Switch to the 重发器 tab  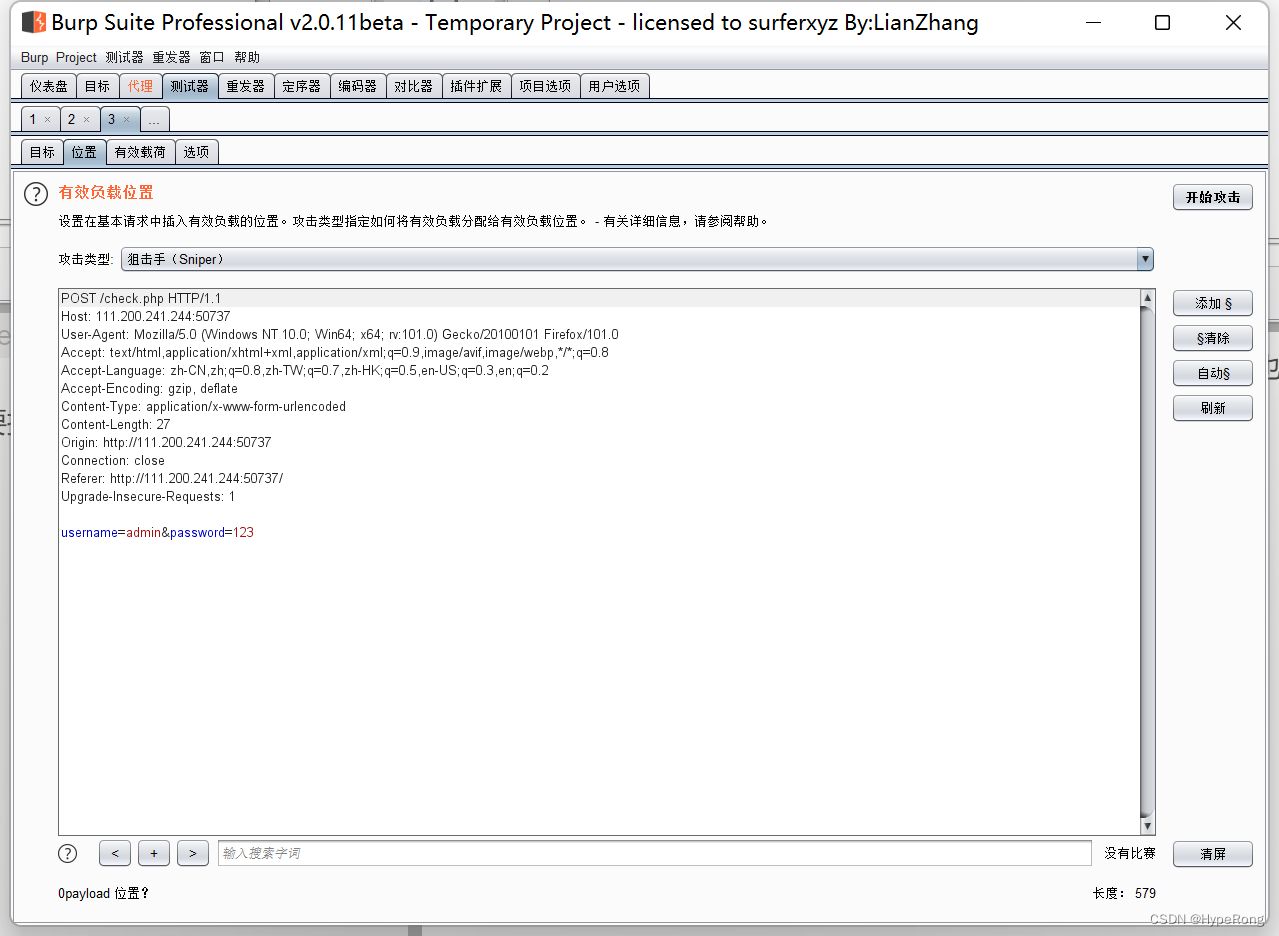coord(246,86)
